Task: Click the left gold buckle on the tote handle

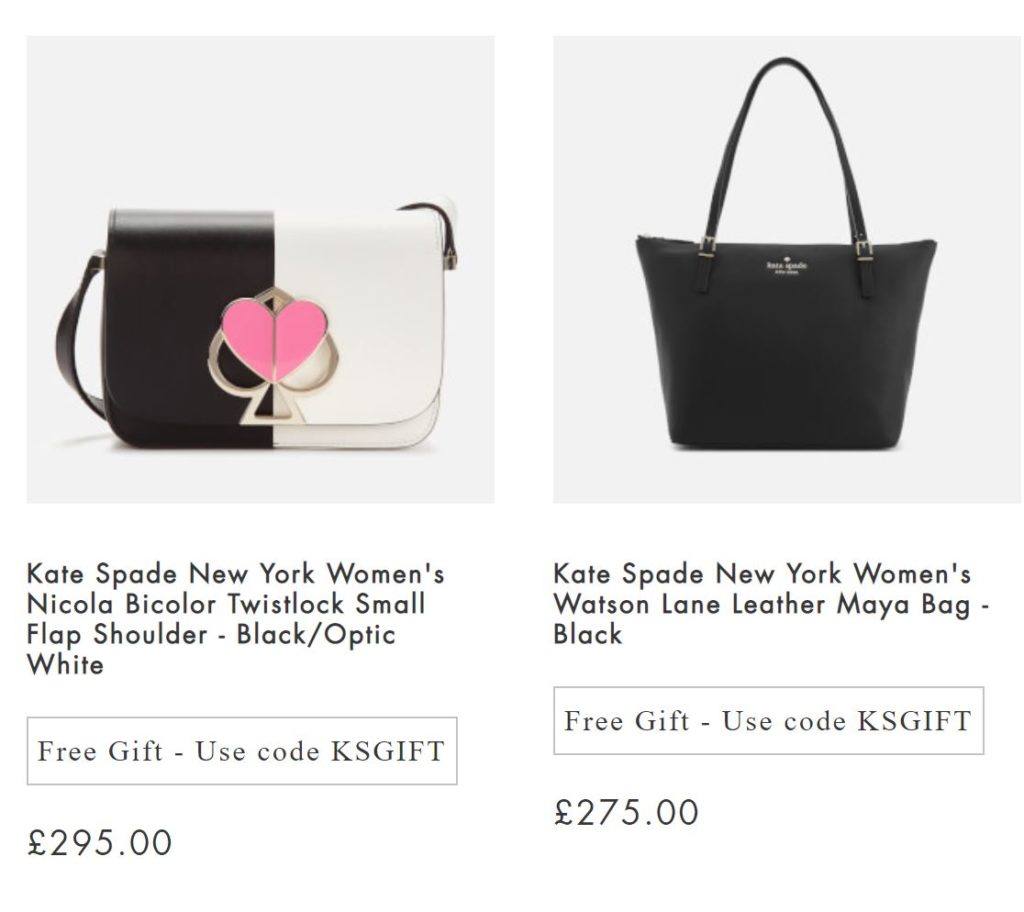Action: coord(707,247)
